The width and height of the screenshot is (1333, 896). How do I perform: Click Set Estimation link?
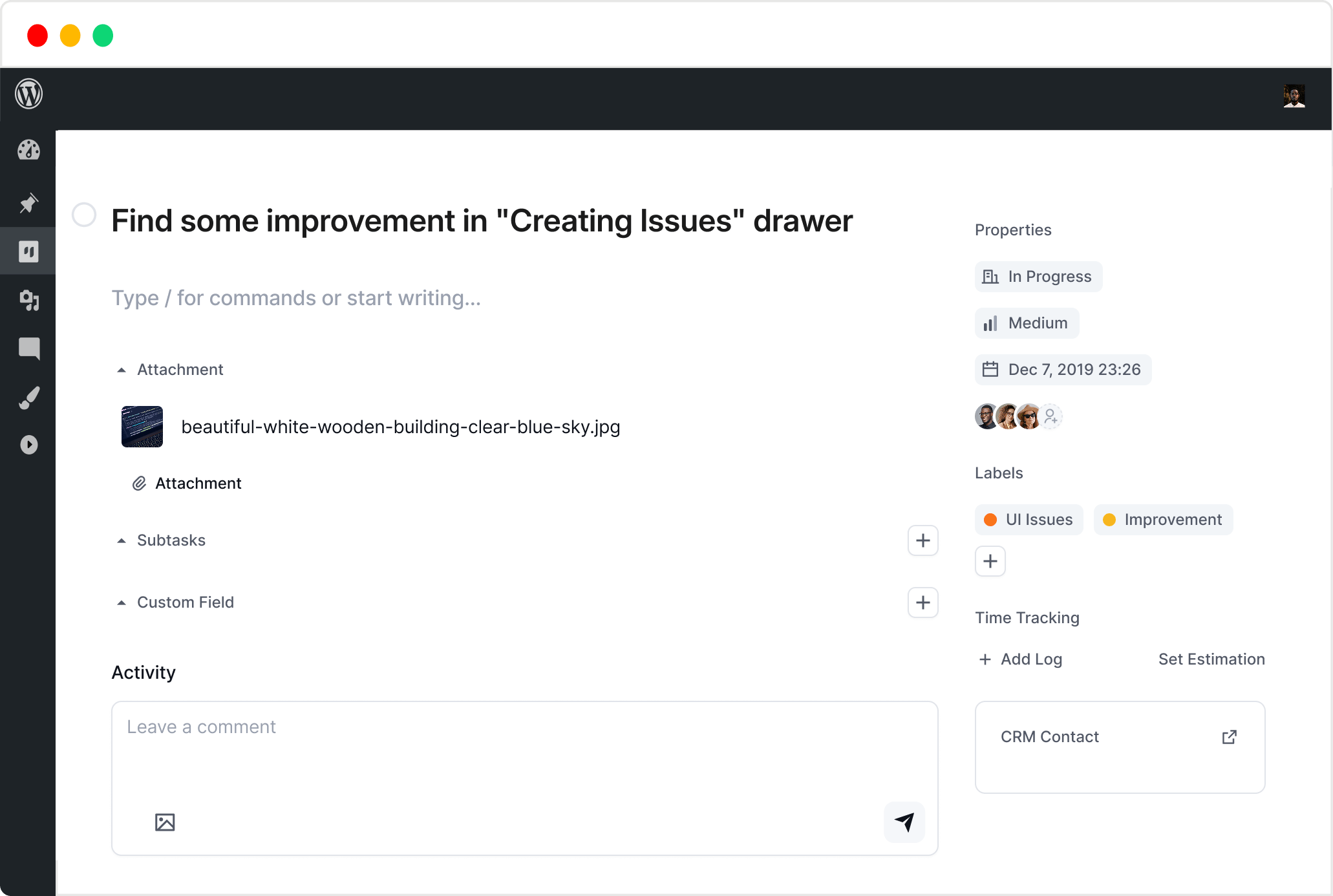point(1211,659)
